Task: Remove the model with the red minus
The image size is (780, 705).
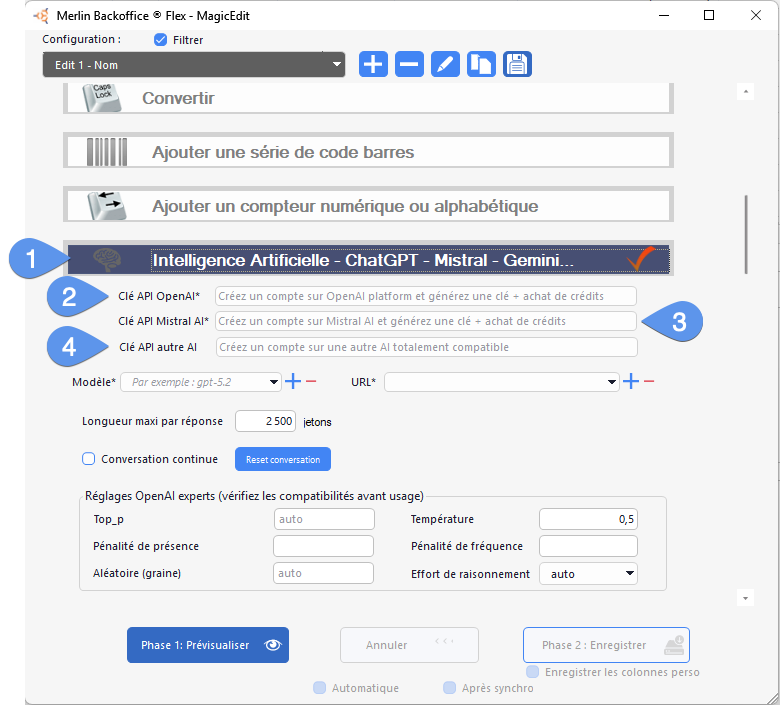Action: click(x=311, y=382)
